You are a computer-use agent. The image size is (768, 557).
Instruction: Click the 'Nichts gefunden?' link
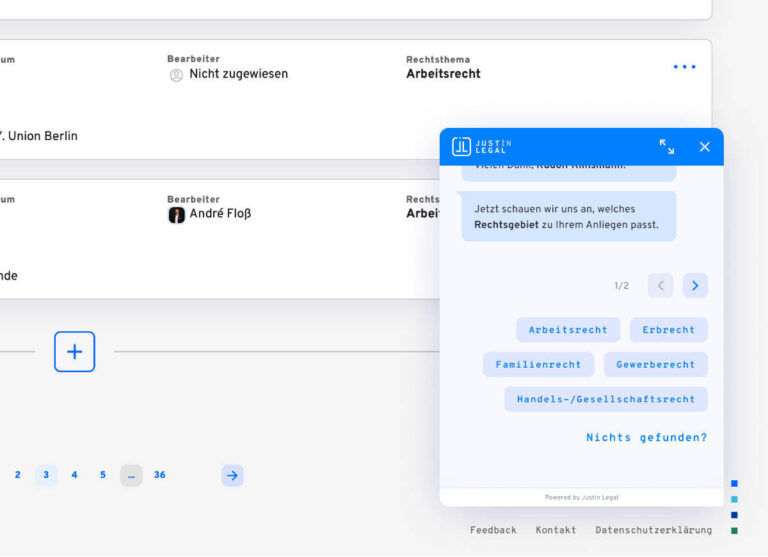click(x=646, y=437)
